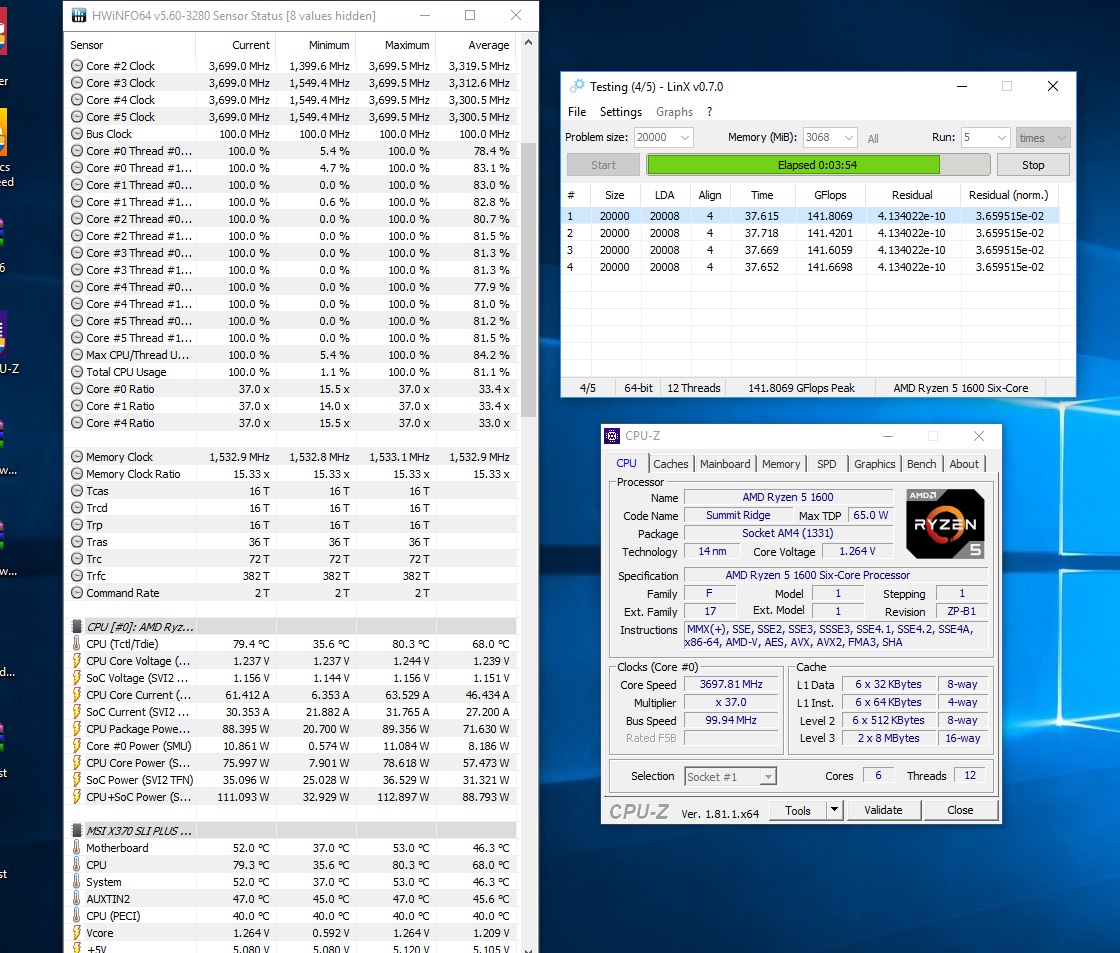
Task: Click the AMD Ryzen 5 logo in CPU-Z
Action: [945, 524]
